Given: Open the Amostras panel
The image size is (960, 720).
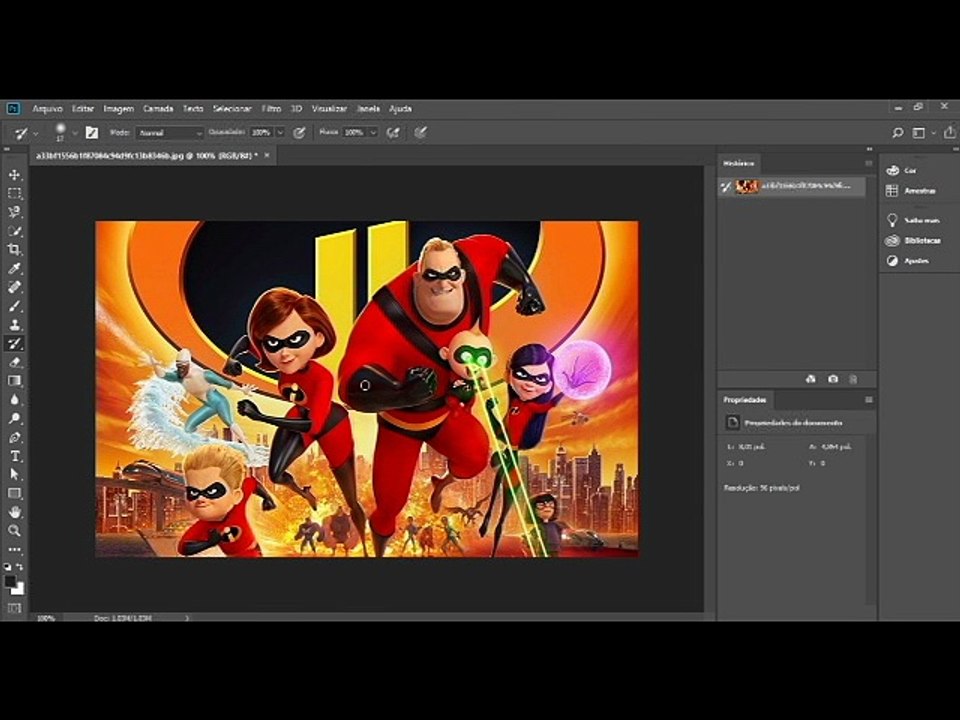Looking at the screenshot, I should point(911,191).
